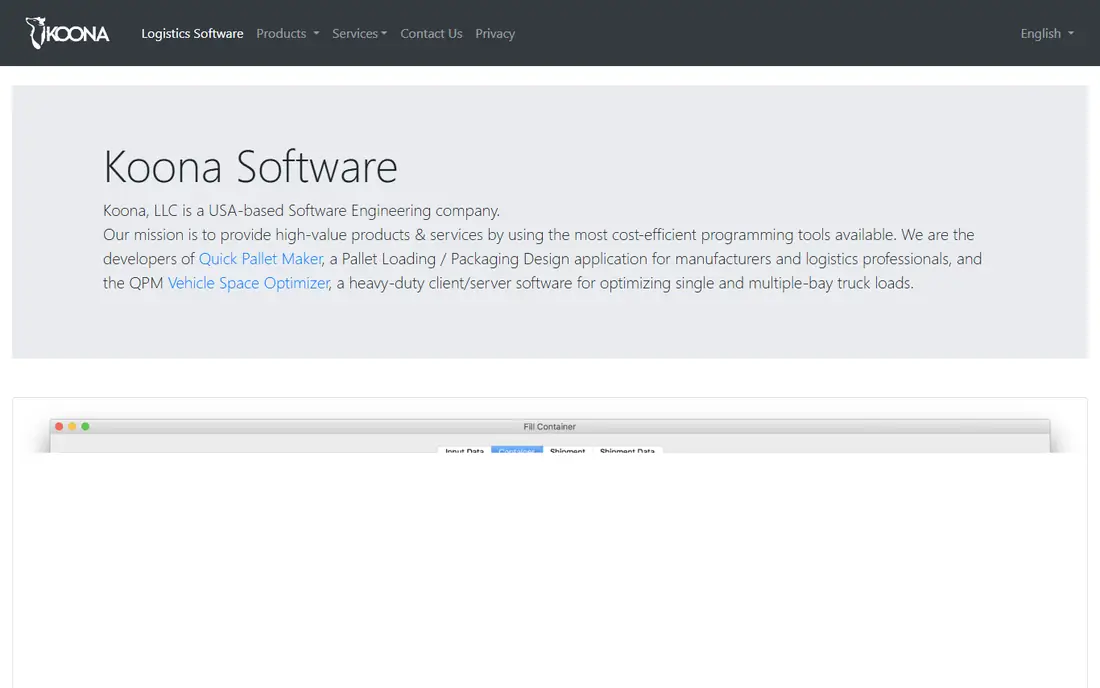
Task: Open the Logistics Software nav item
Action: point(192,33)
